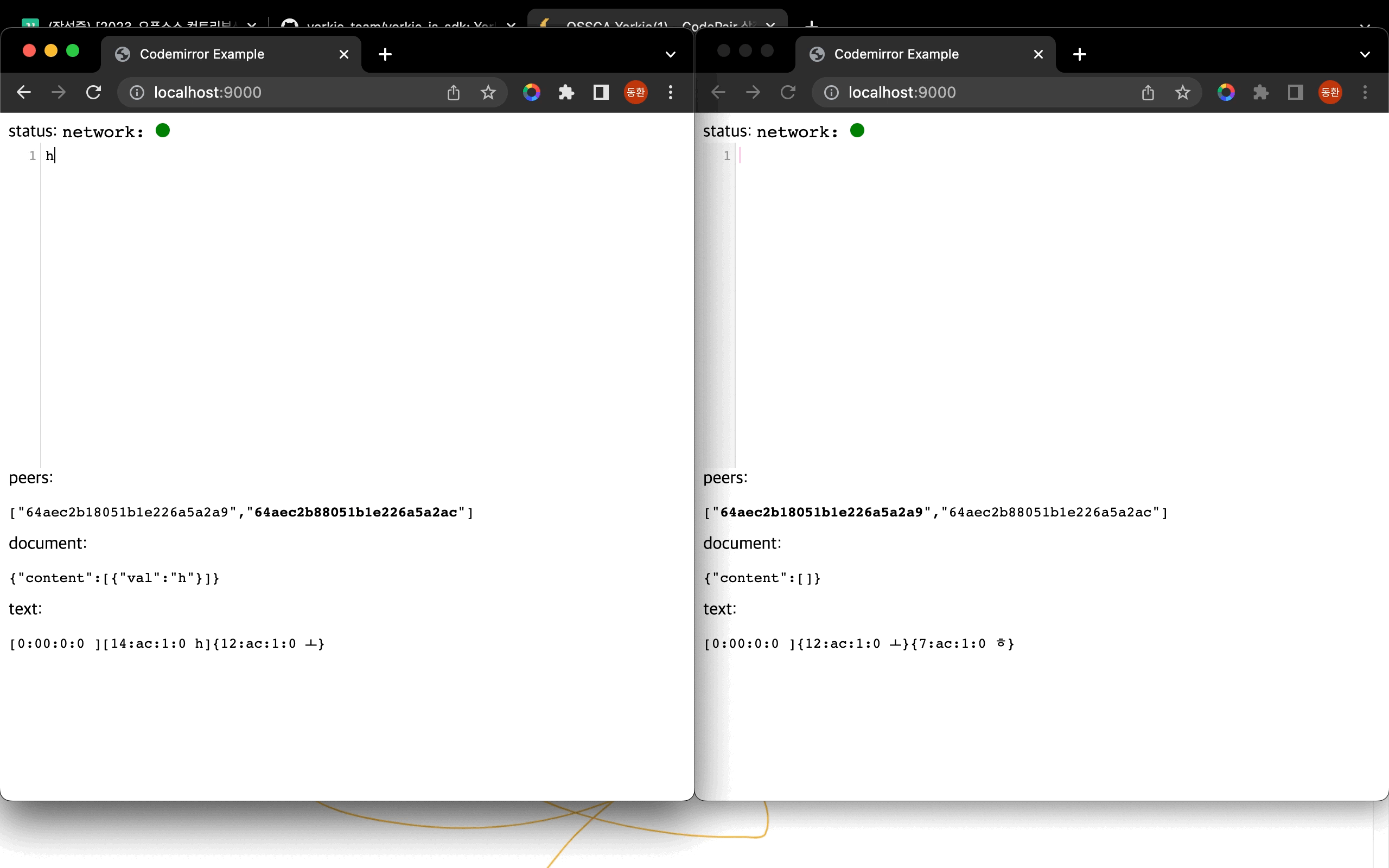Viewport: 1389px width, 868px height.
Task: Toggle side panel icon in right window
Action: pos(1295,92)
